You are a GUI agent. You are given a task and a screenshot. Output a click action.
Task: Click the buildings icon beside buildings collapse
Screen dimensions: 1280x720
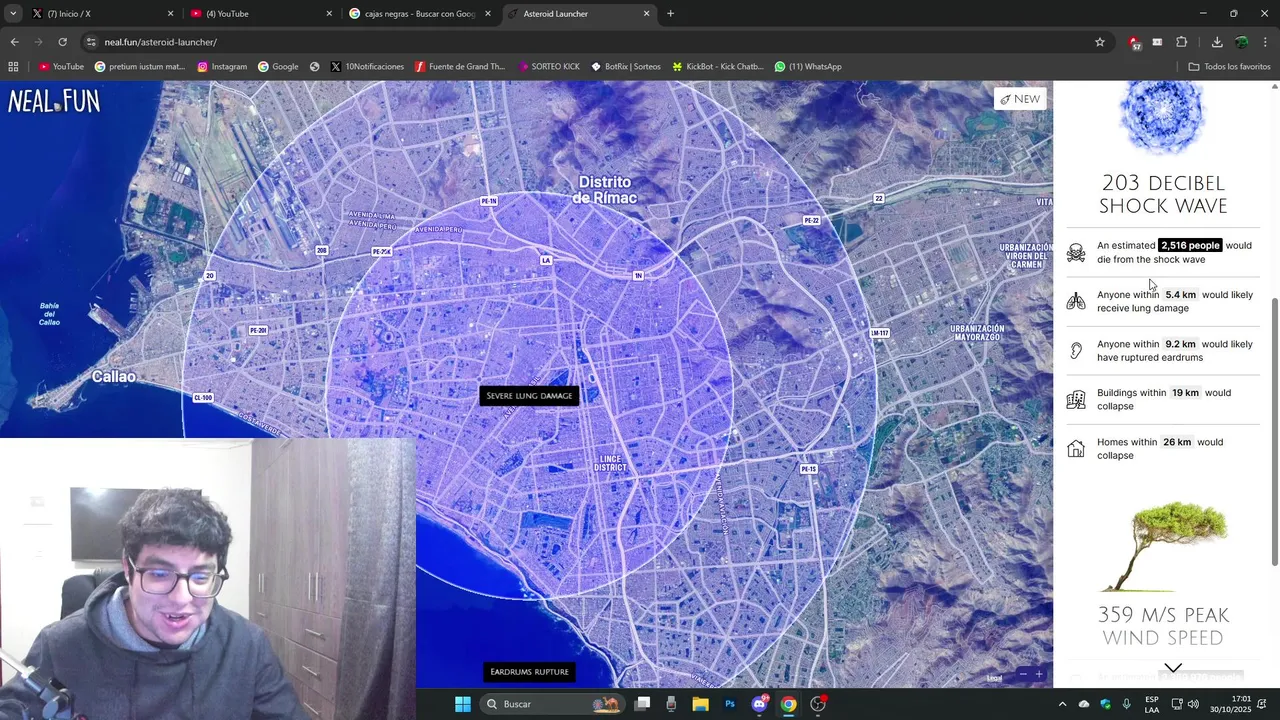pyautogui.click(x=1076, y=399)
